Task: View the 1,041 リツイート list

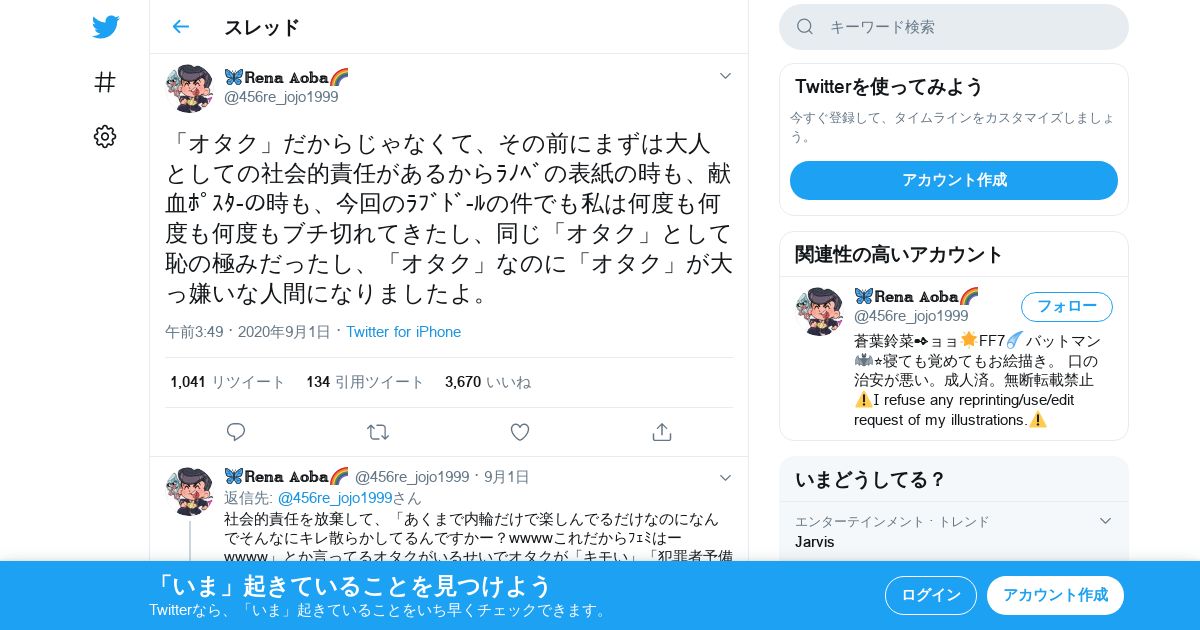Action: click(x=228, y=382)
